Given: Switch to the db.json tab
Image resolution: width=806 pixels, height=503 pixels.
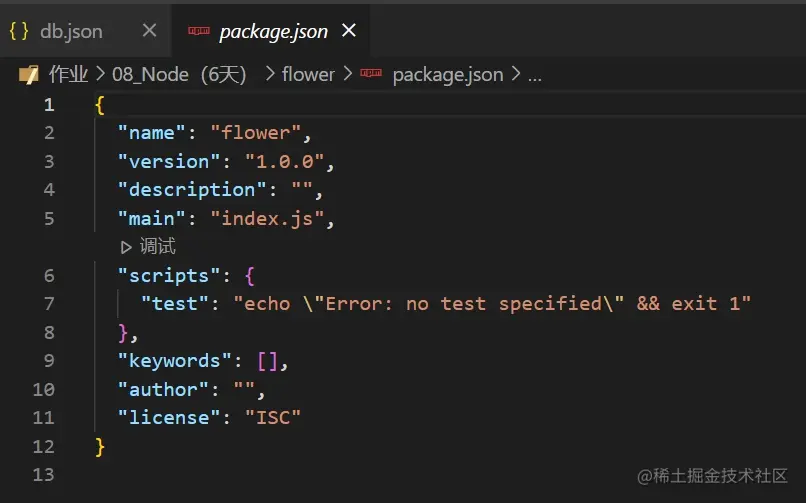Looking at the screenshot, I should tap(71, 31).
